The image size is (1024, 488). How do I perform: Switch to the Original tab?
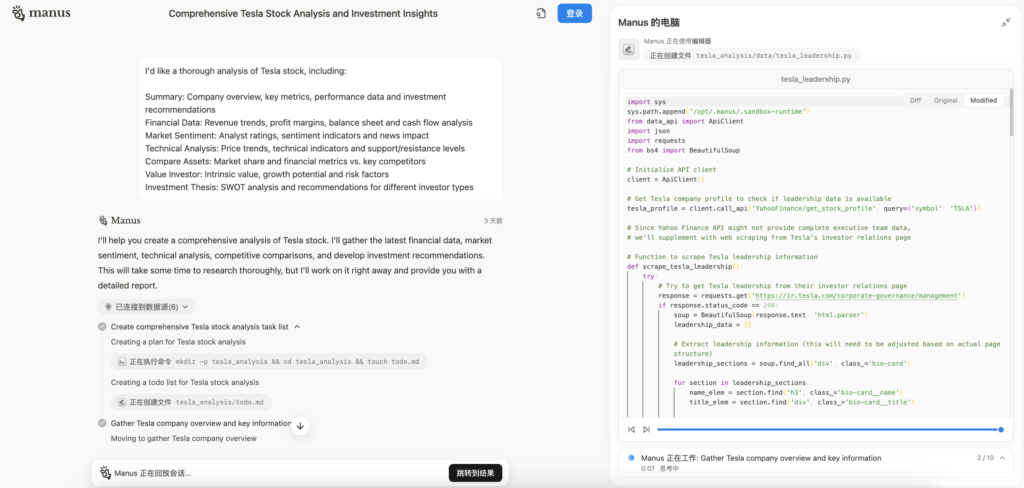coord(945,101)
